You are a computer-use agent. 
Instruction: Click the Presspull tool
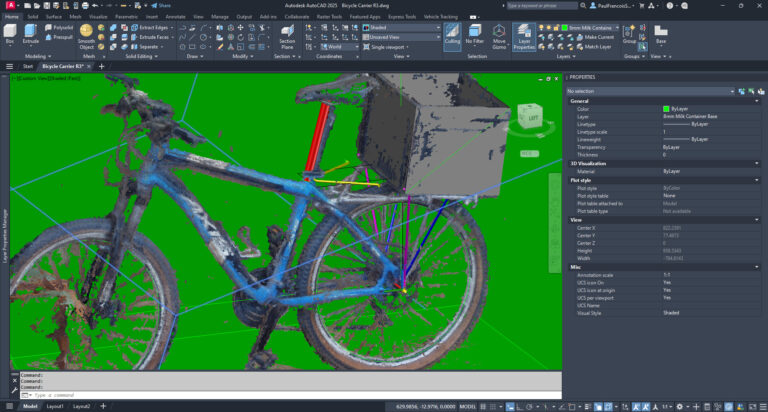pos(59,37)
